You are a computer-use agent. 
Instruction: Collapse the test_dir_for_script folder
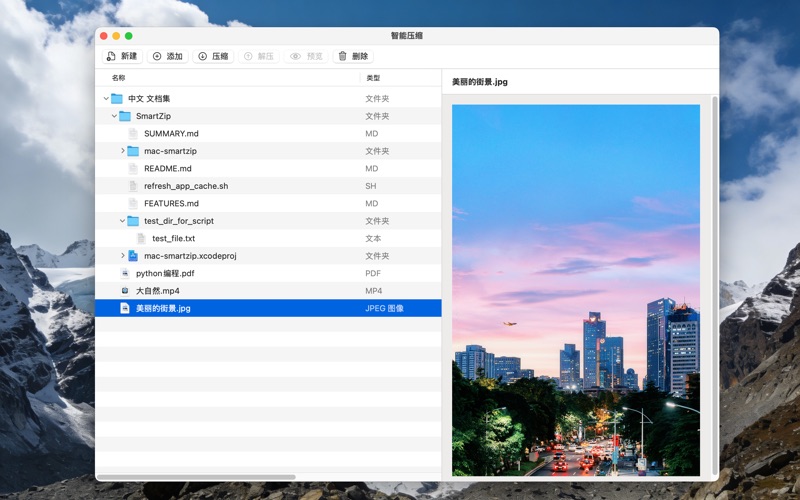[x=122, y=221]
